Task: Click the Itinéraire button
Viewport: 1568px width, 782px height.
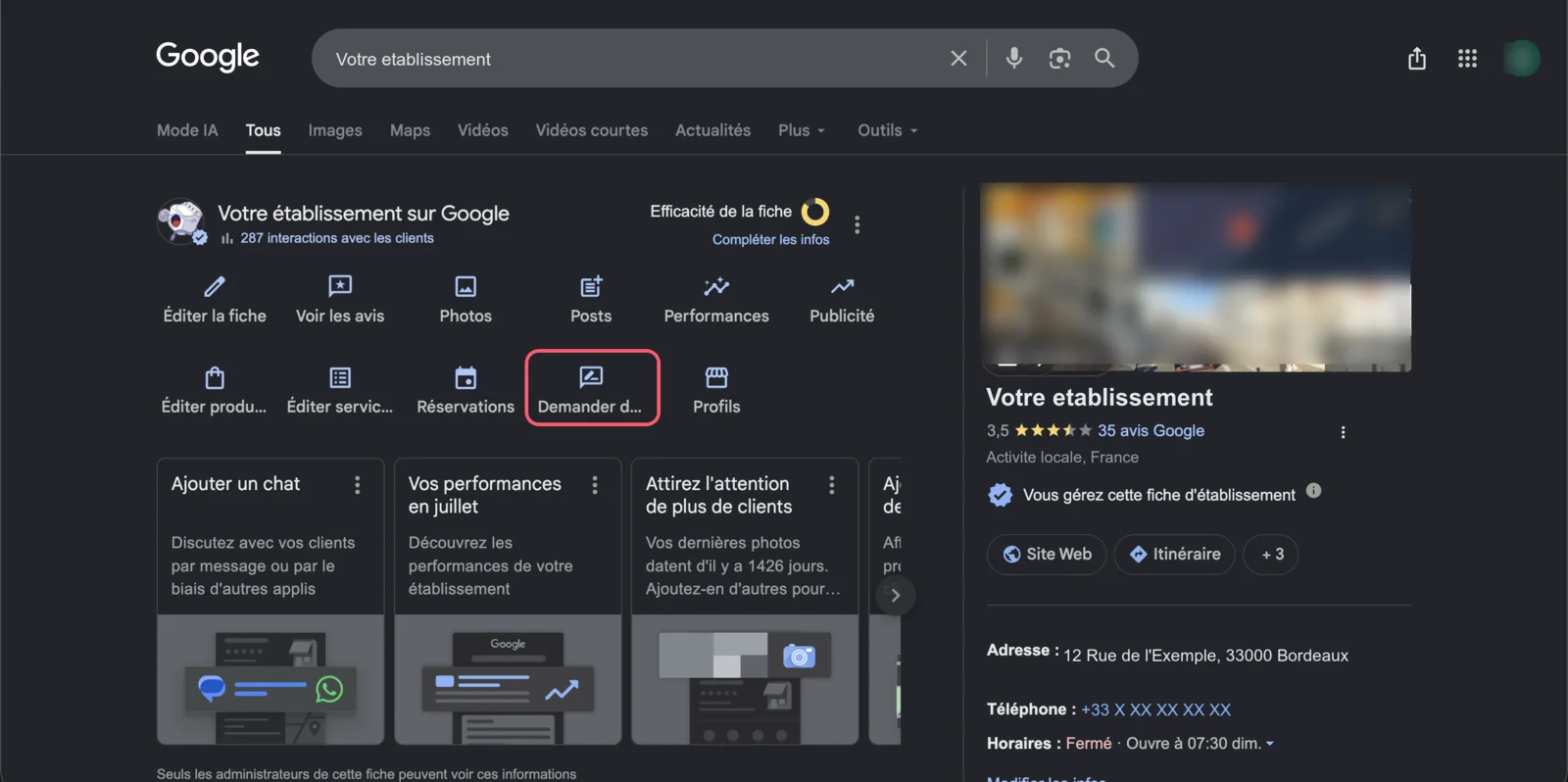Action: pos(1174,554)
